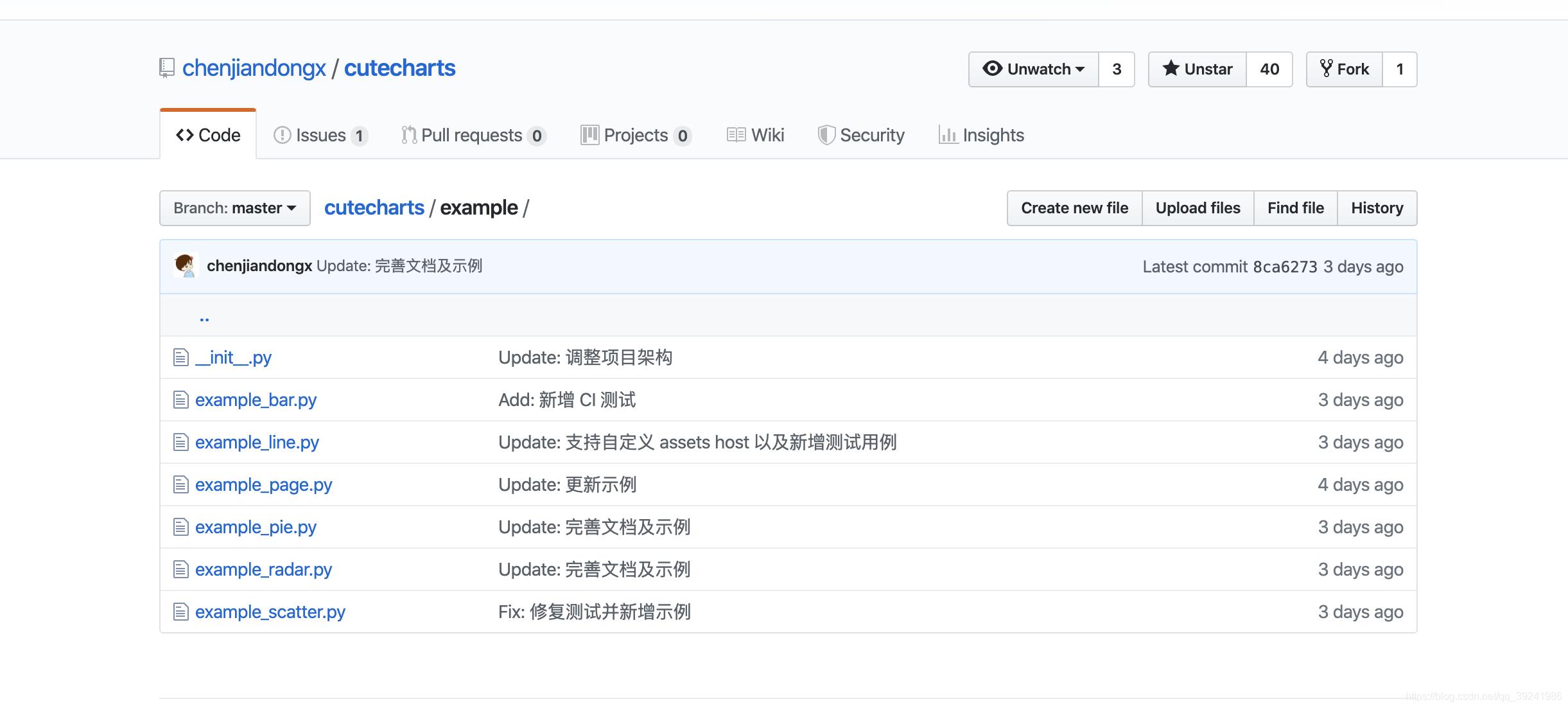
Task: Switch to the Code tab
Action: (x=208, y=135)
